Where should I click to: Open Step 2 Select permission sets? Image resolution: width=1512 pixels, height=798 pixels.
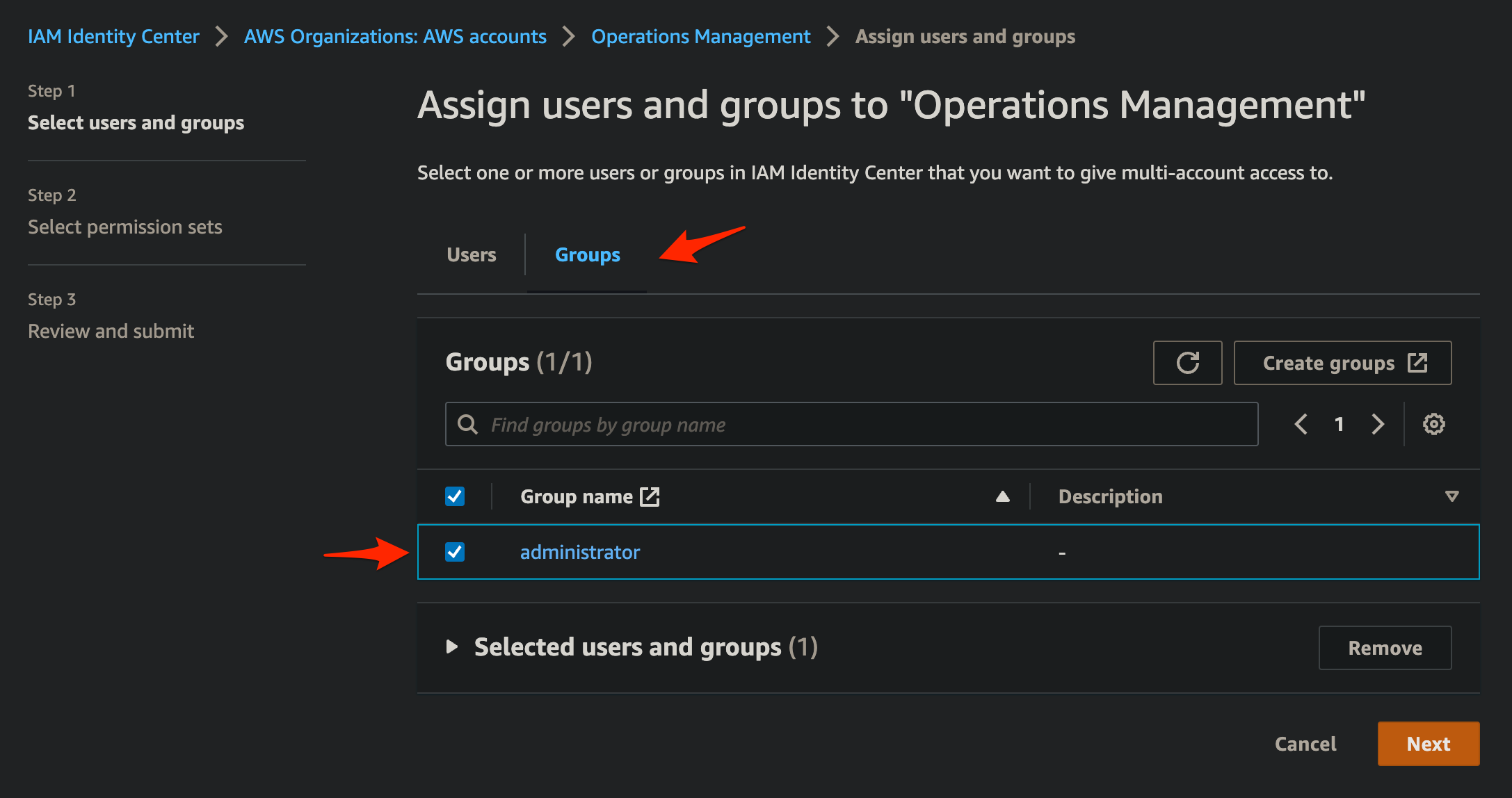125,227
